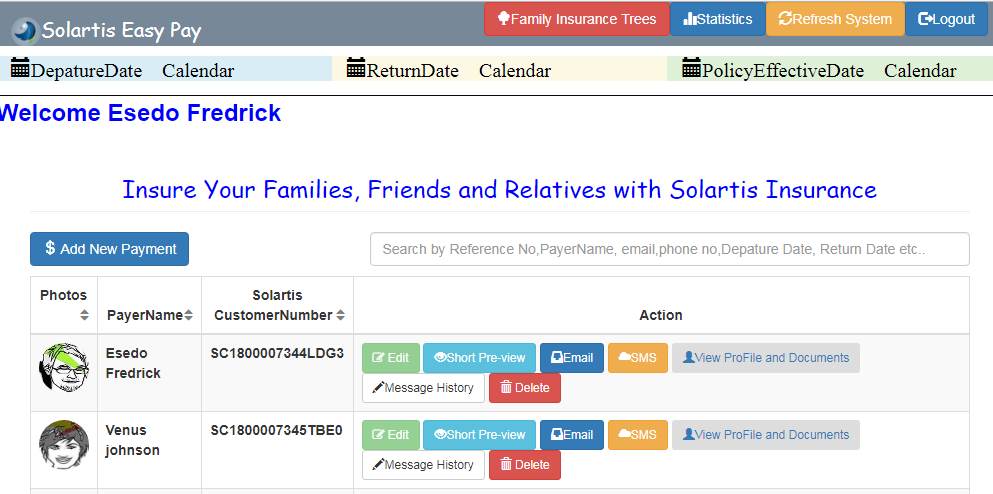Screen dimensions: 993x494
Task: Send SMS to Esedo Fredrick
Action: point(638,358)
